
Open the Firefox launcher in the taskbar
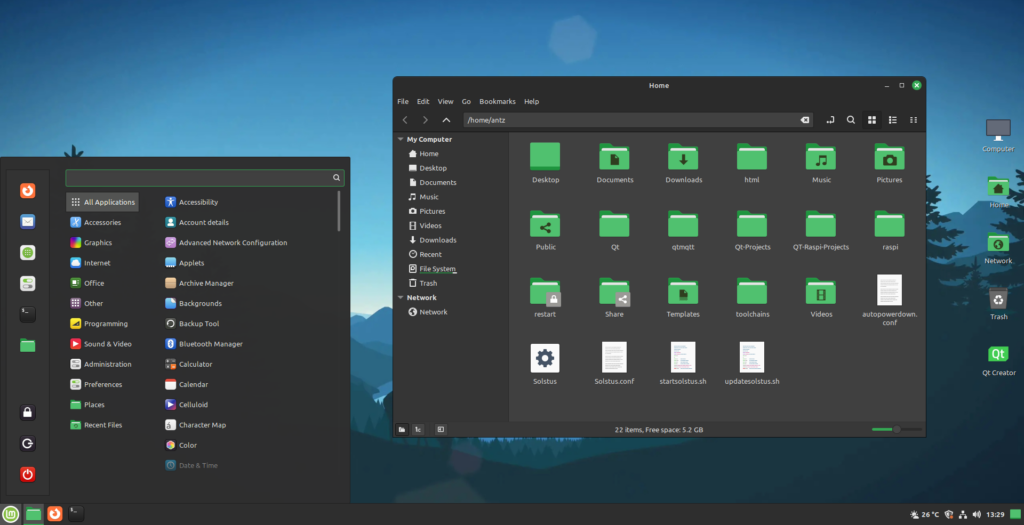point(55,514)
